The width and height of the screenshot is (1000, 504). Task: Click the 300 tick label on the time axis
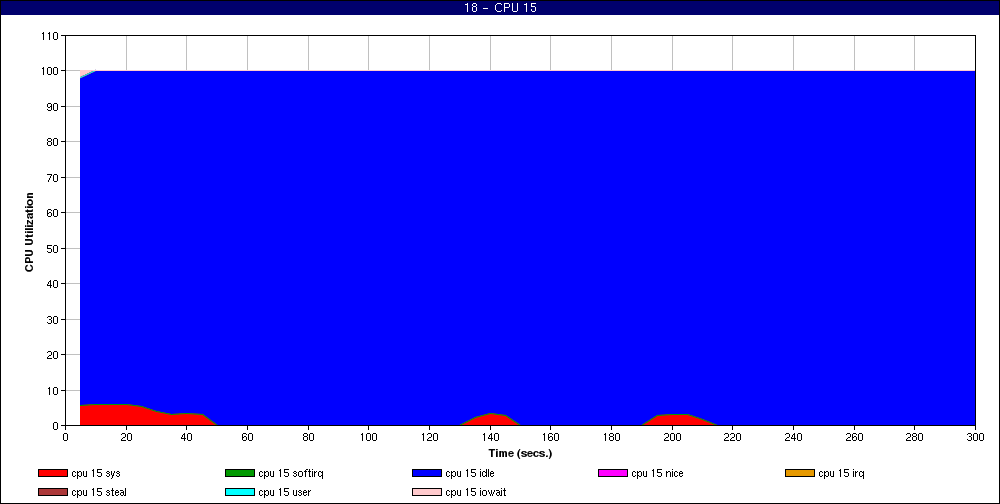975,438
